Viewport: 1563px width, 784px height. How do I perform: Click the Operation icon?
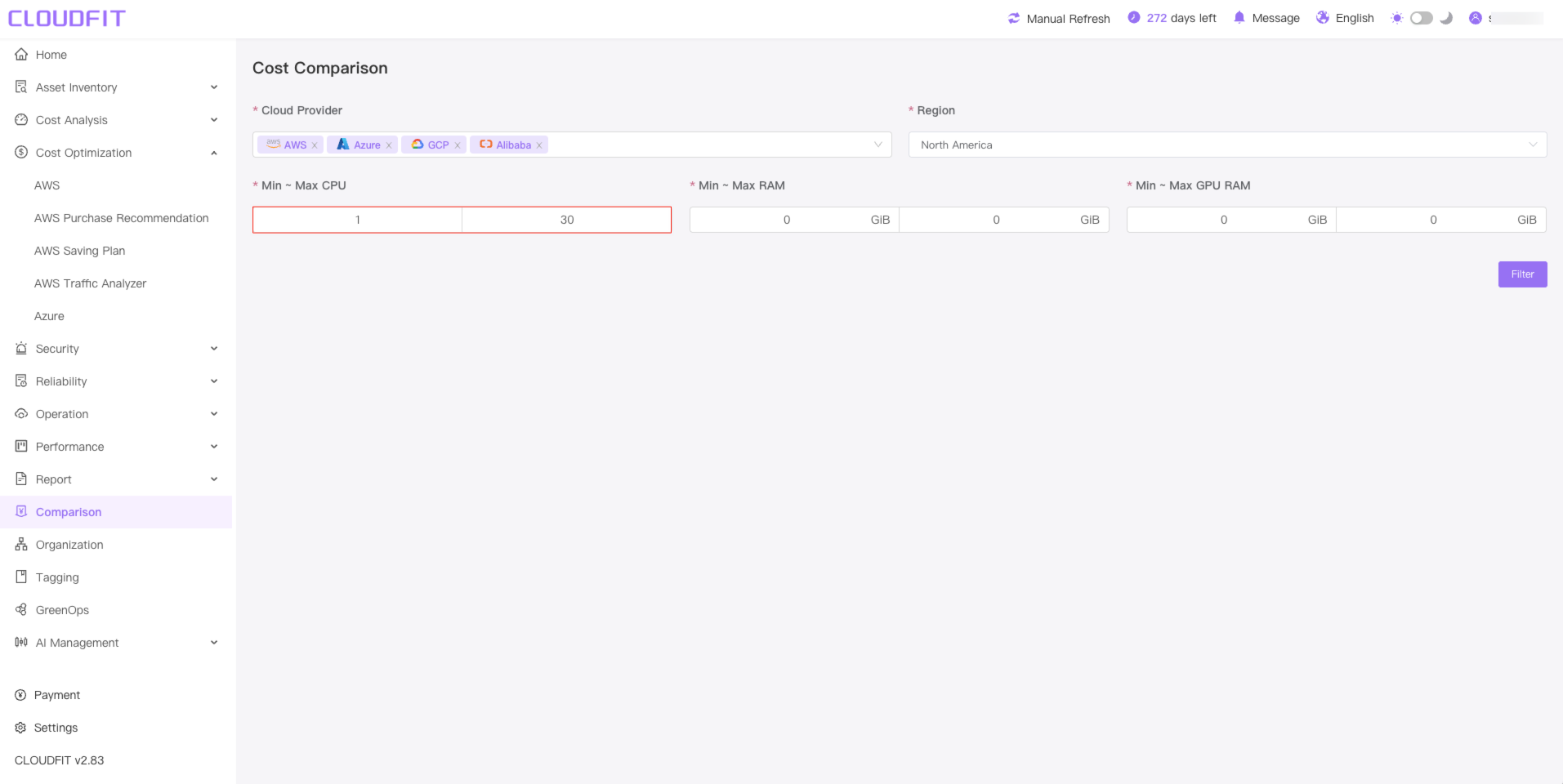pos(21,414)
